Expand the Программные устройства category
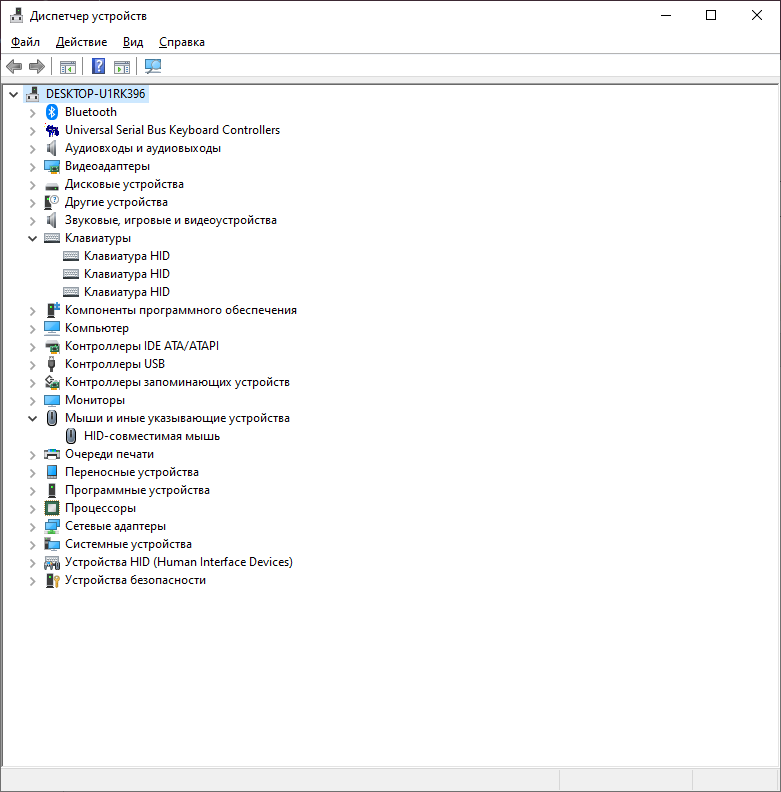The width and height of the screenshot is (781, 792). click(33, 490)
